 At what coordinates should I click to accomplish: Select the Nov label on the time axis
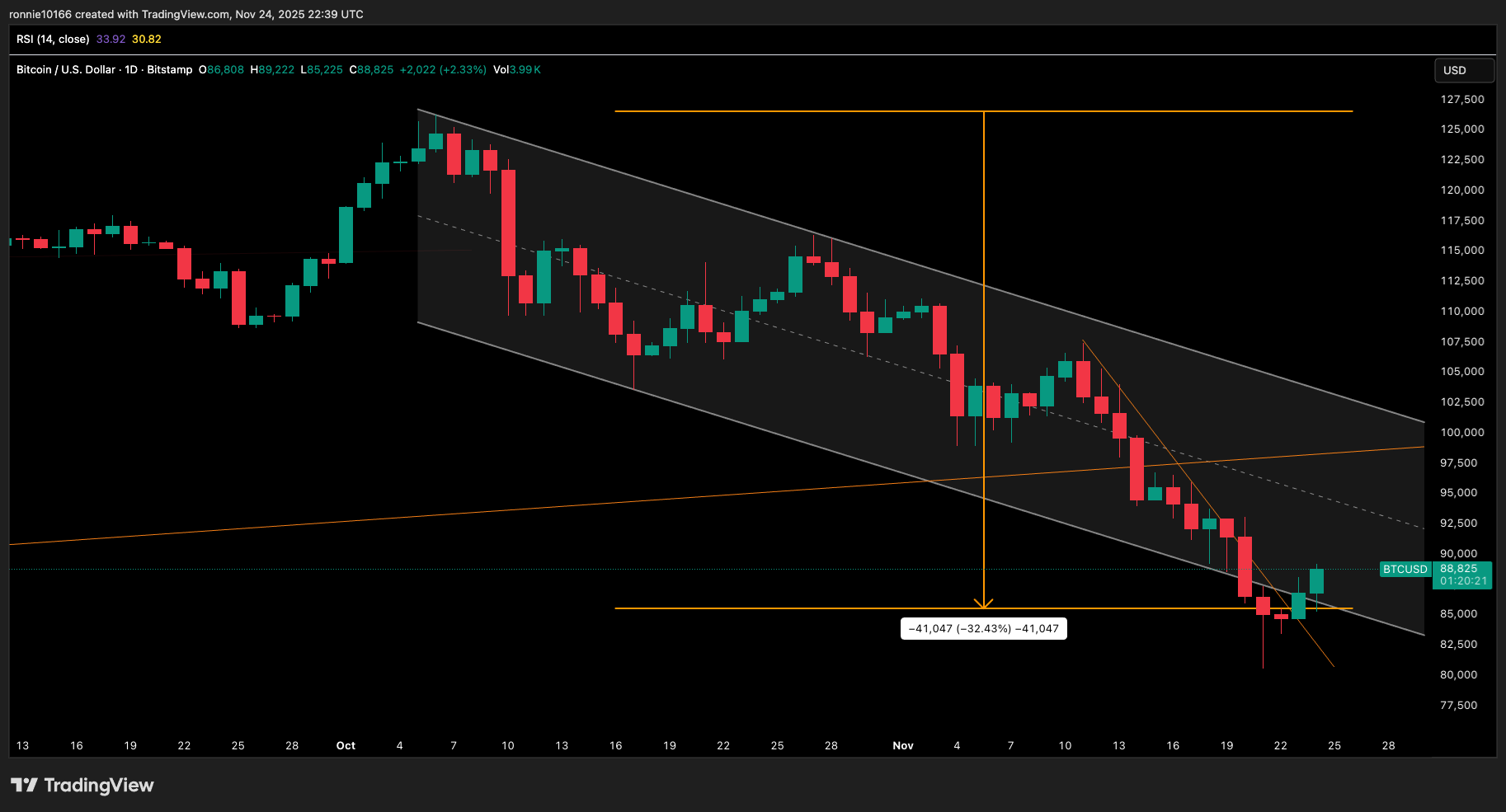[x=903, y=745]
